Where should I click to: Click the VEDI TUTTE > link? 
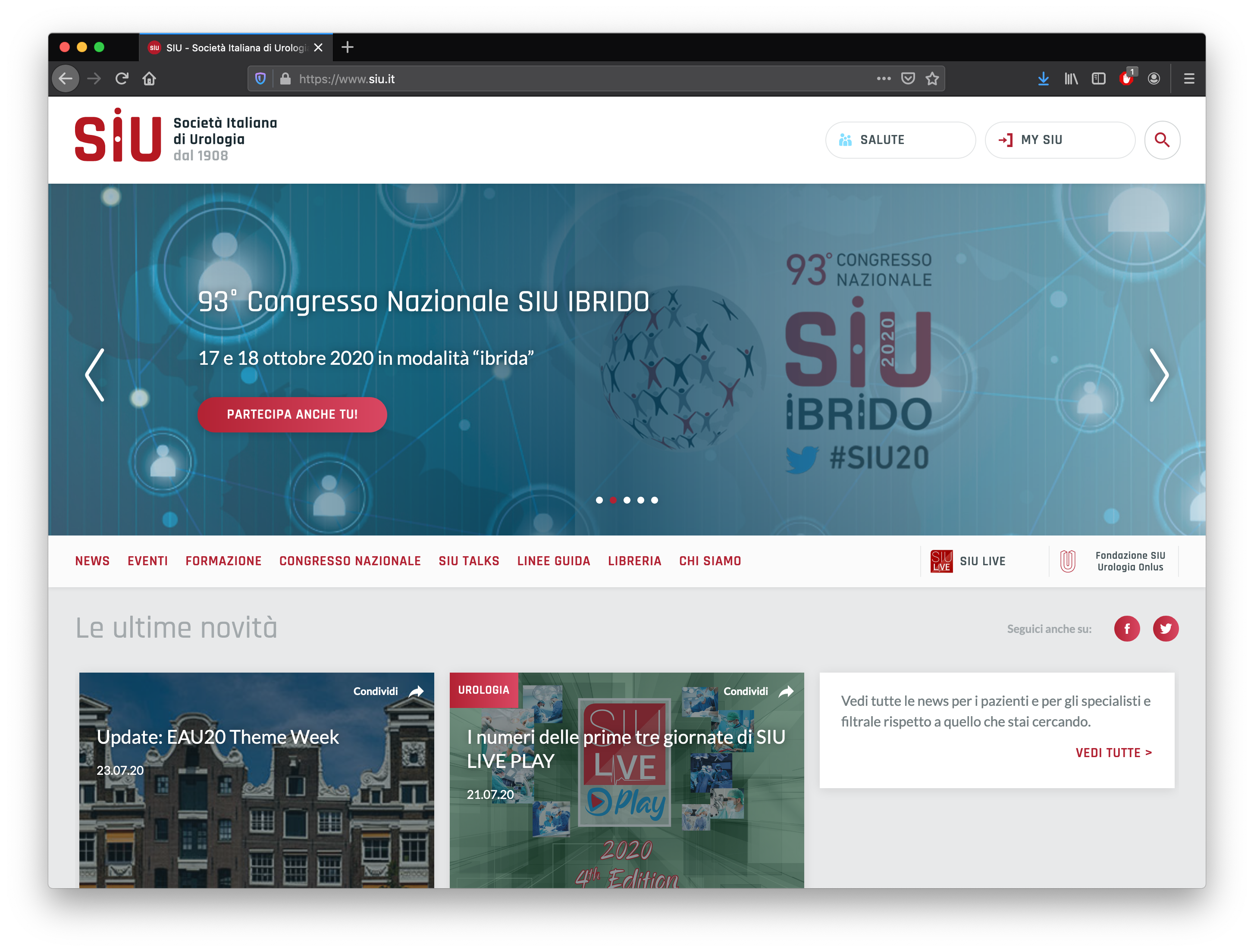pyautogui.click(x=1113, y=752)
